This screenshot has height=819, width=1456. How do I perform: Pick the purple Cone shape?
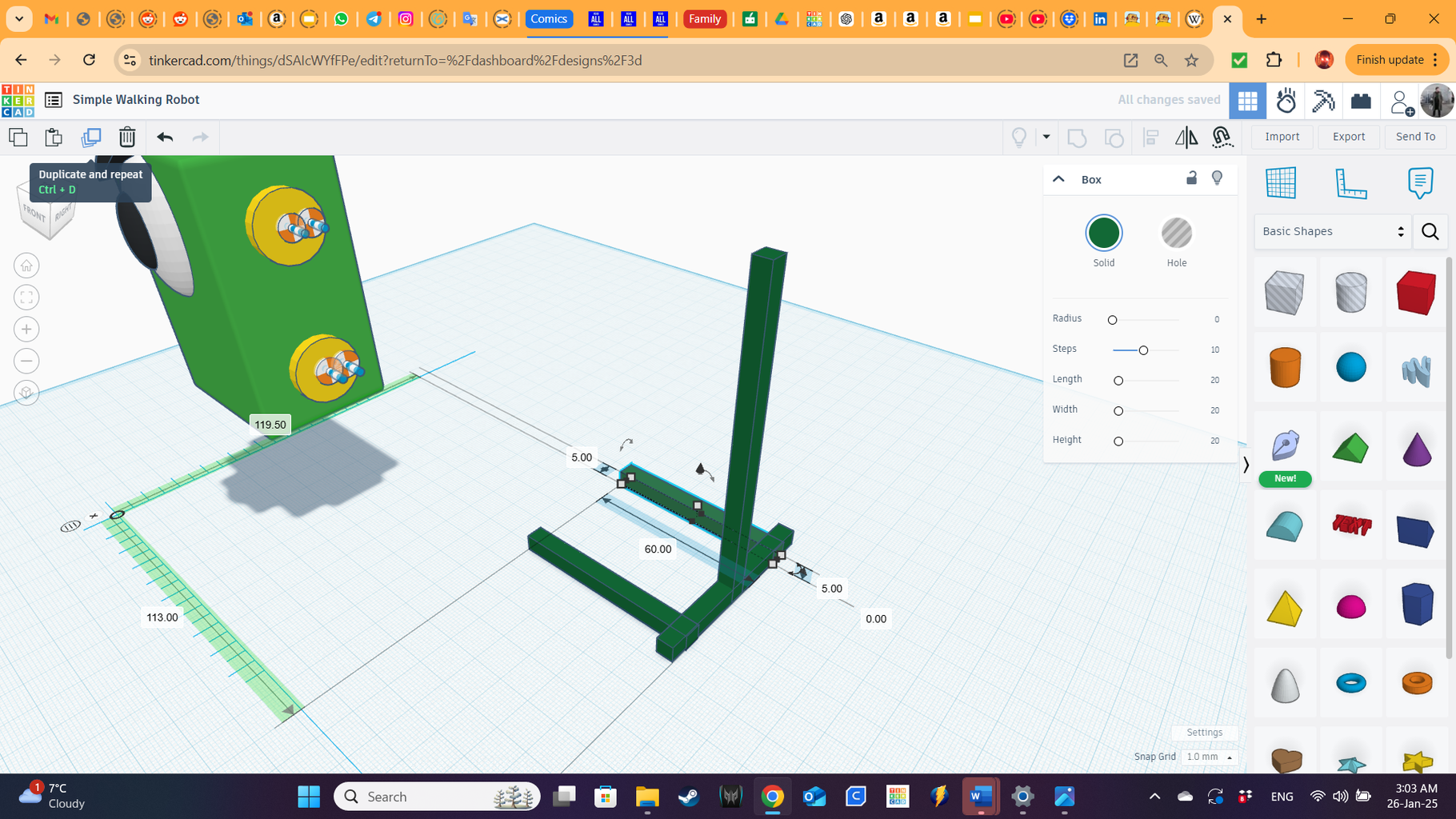click(x=1416, y=448)
